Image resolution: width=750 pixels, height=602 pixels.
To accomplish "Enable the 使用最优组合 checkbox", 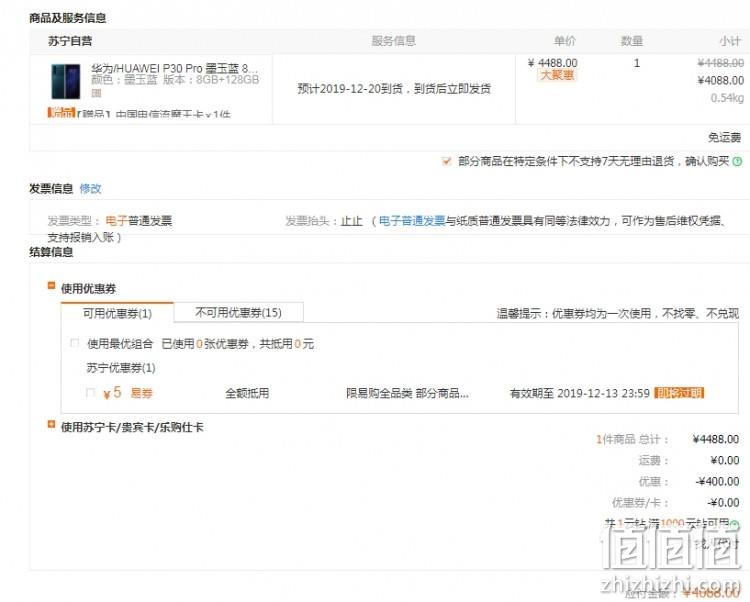I will pos(75,343).
